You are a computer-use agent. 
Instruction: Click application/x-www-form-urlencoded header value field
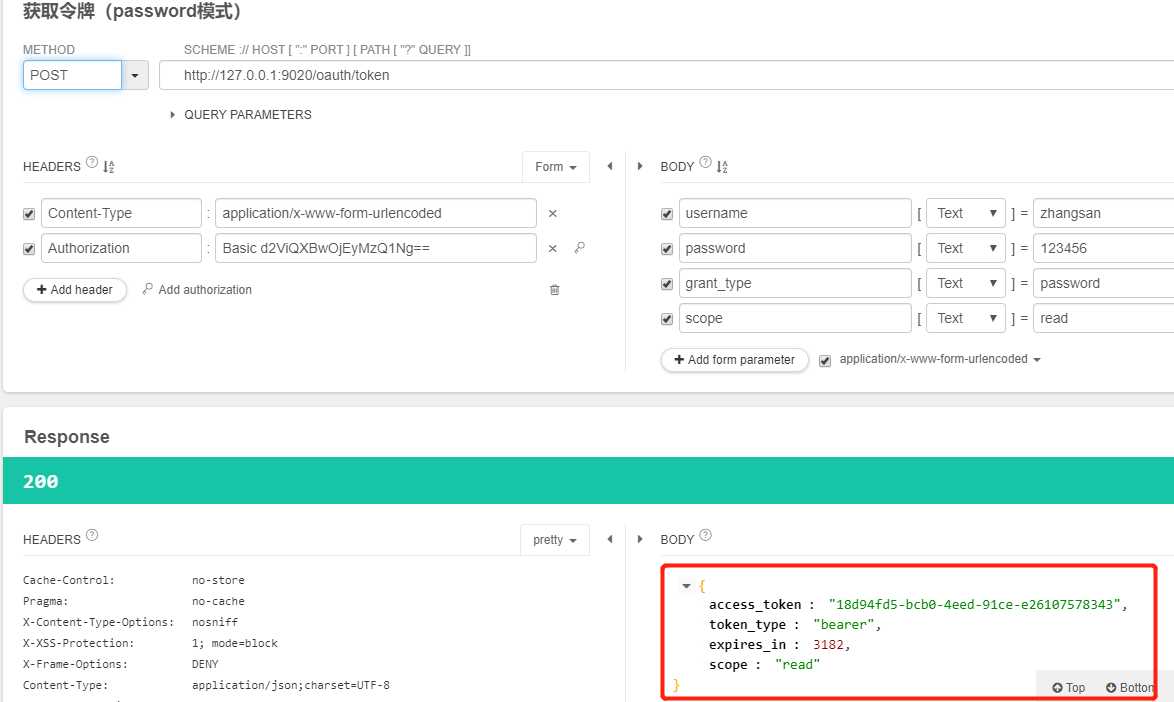[x=376, y=213]
